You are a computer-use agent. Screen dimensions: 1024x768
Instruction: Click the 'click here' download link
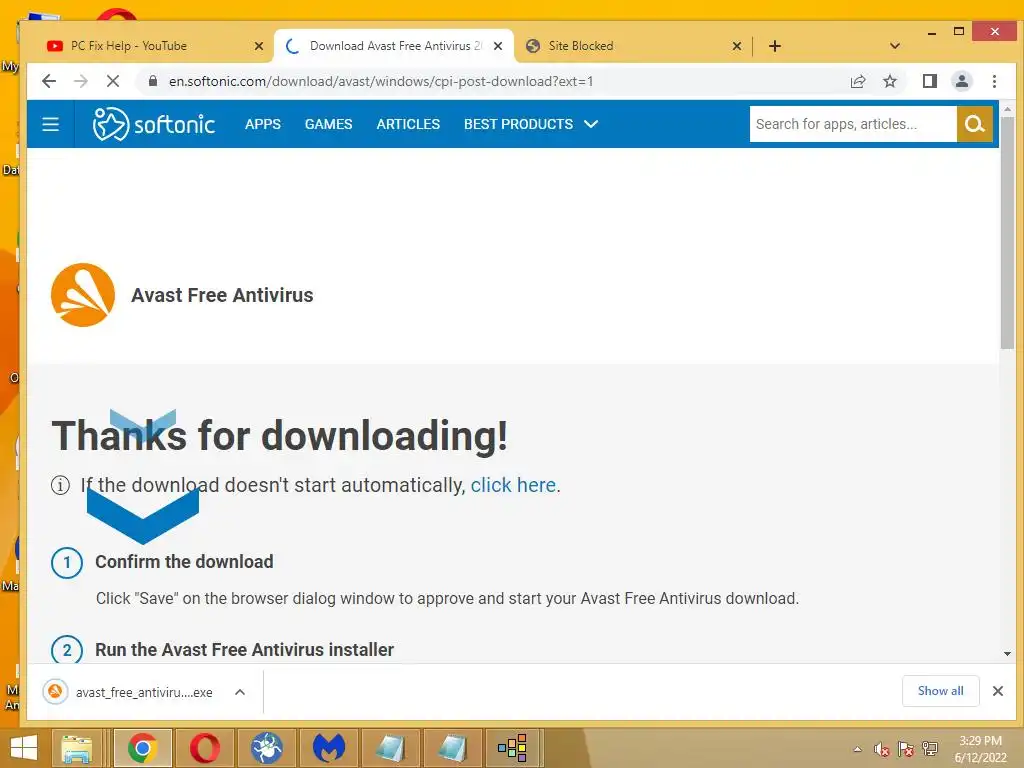point(513,485)
